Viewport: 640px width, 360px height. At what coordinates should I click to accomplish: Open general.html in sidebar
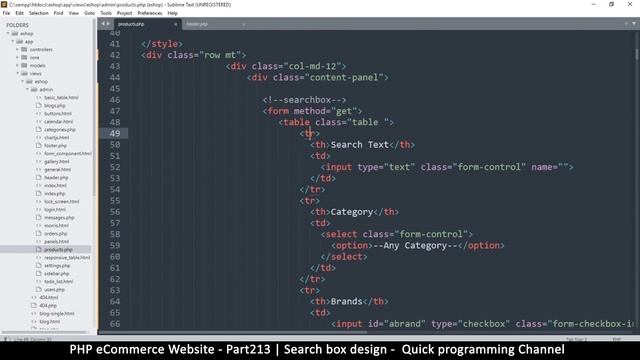58,170
